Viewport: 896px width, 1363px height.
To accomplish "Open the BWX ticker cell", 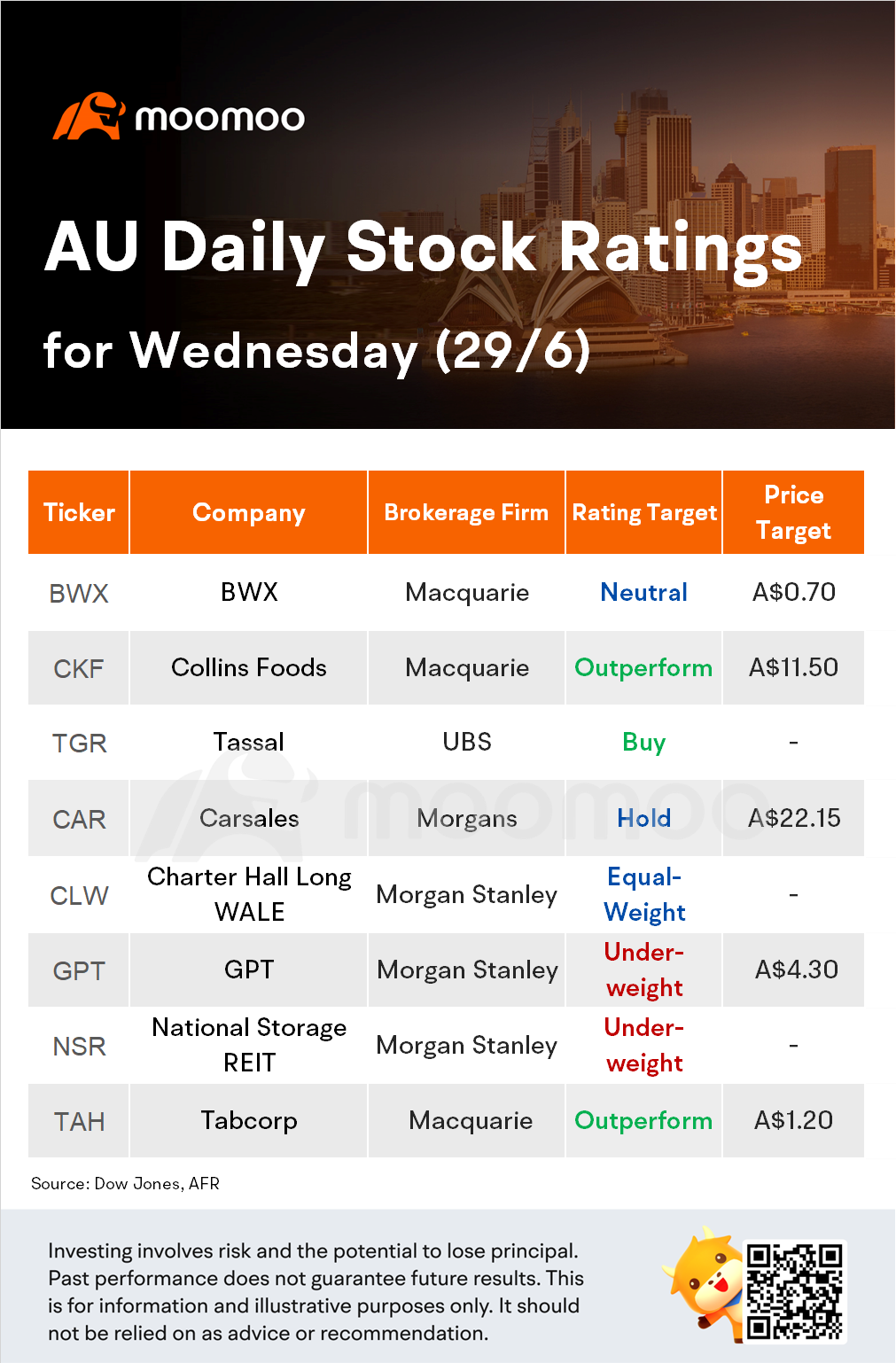I will [79, 593].
